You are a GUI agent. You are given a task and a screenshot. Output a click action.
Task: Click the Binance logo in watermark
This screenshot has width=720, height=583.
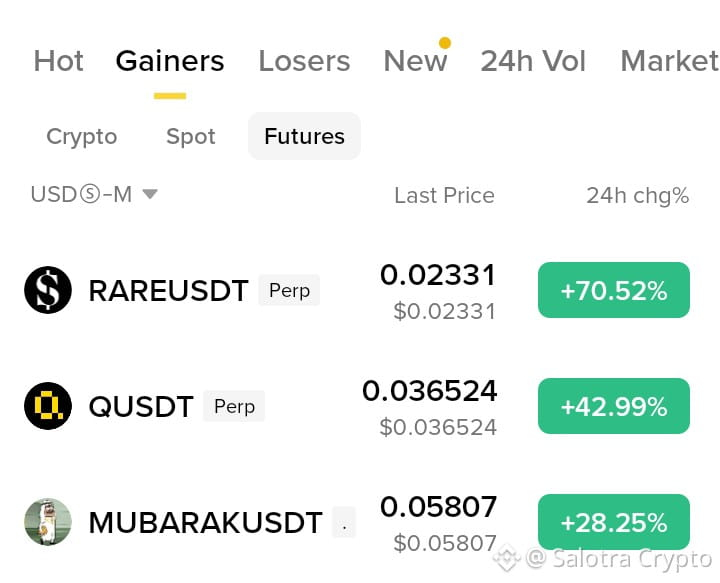[507, 559]
